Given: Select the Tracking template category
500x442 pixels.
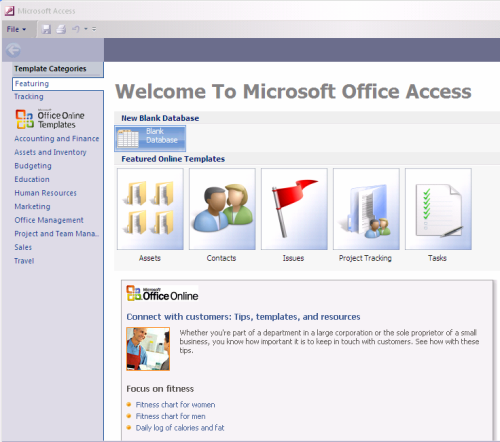Looking at the screenshot, I should (x=29, y=97).
